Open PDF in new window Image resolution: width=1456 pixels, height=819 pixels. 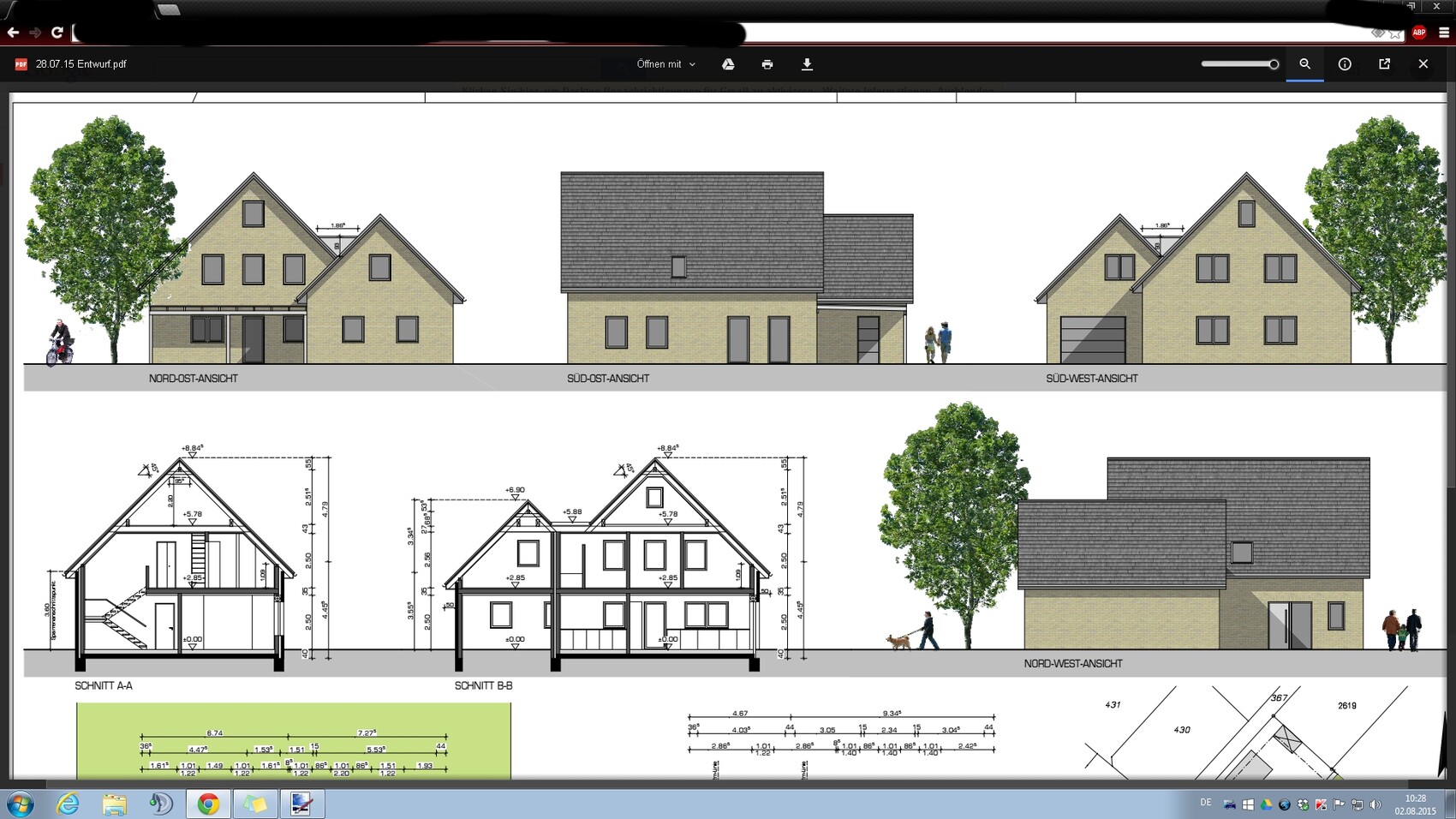click(x=1384, y=64)
